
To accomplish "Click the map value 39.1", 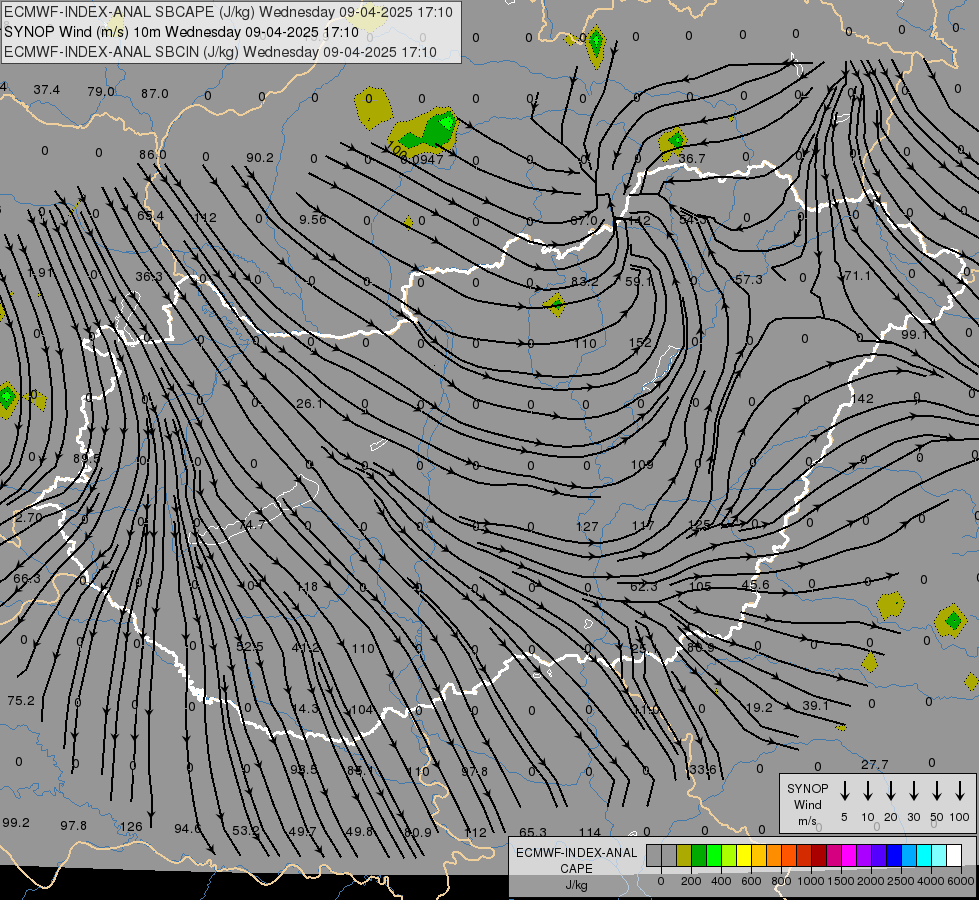I will click(x=815, y=705).
